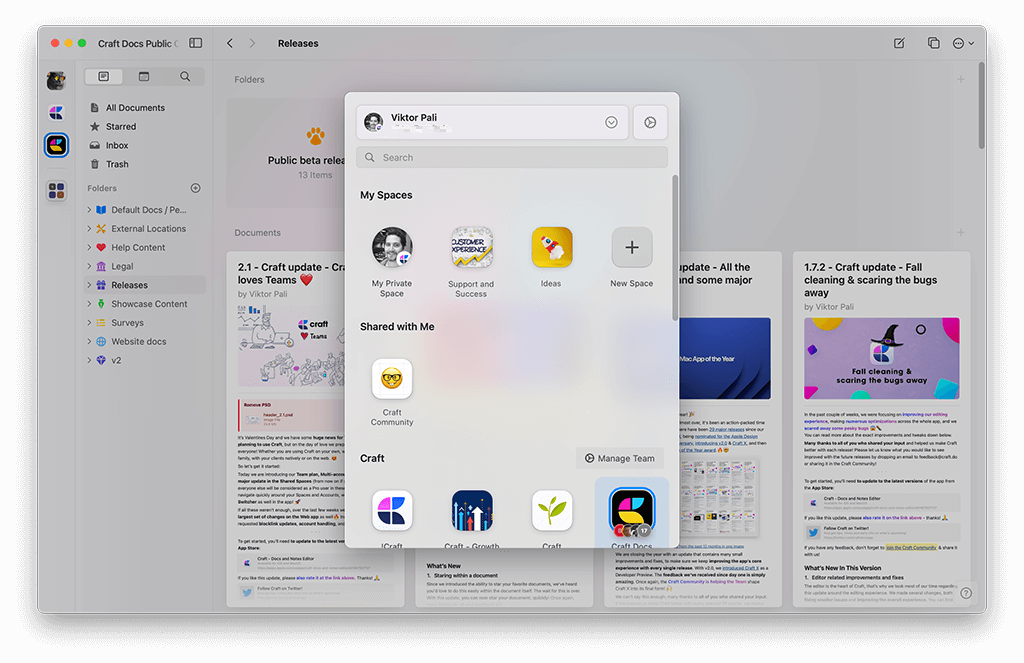Expand Default Docs folder chevron
This screenshot has width=1024, height=663.
pyautogui.click(x=89, y=210)
